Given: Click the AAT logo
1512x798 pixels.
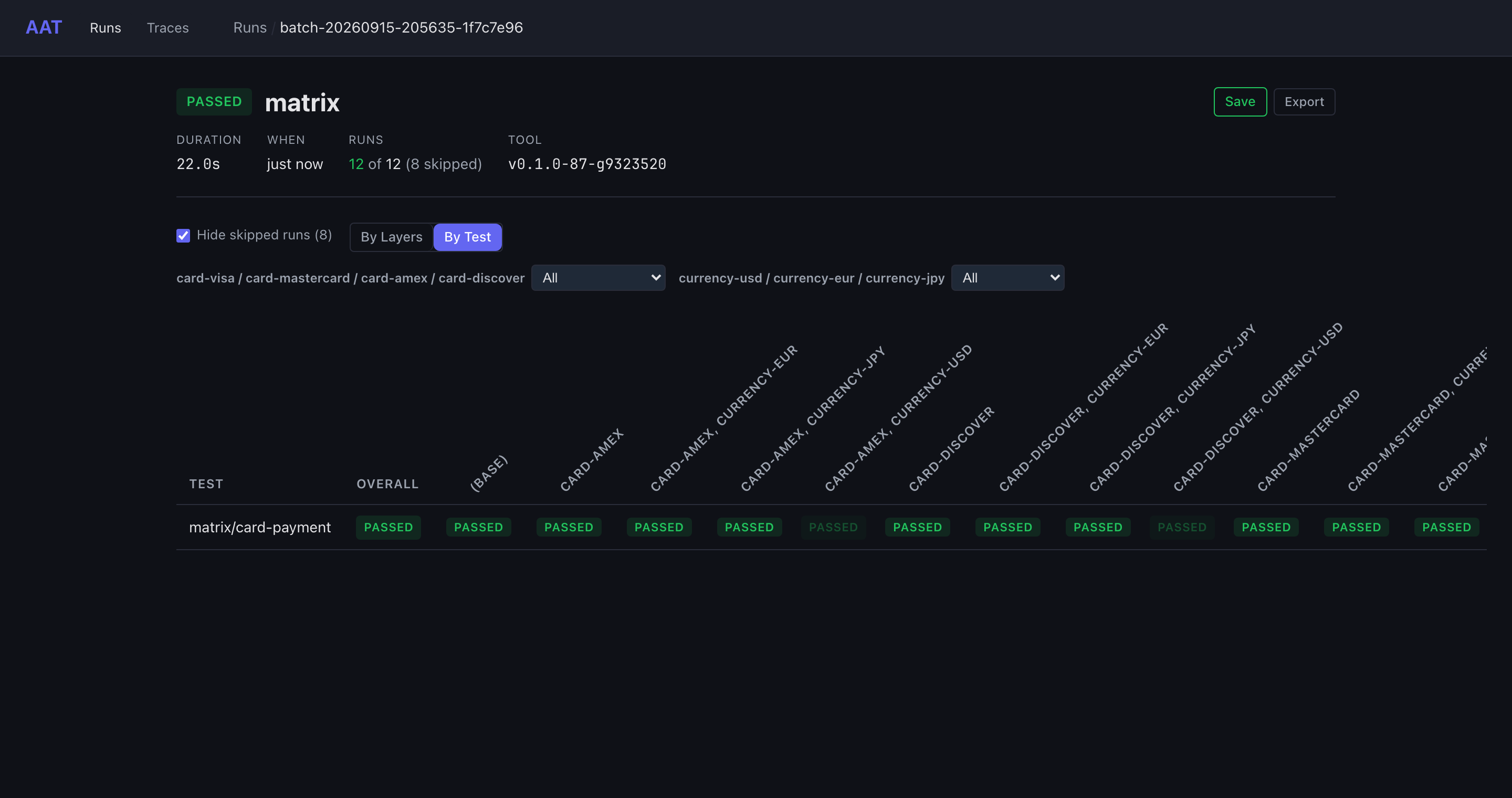Looking at the screenshot, I should point(44,28).
